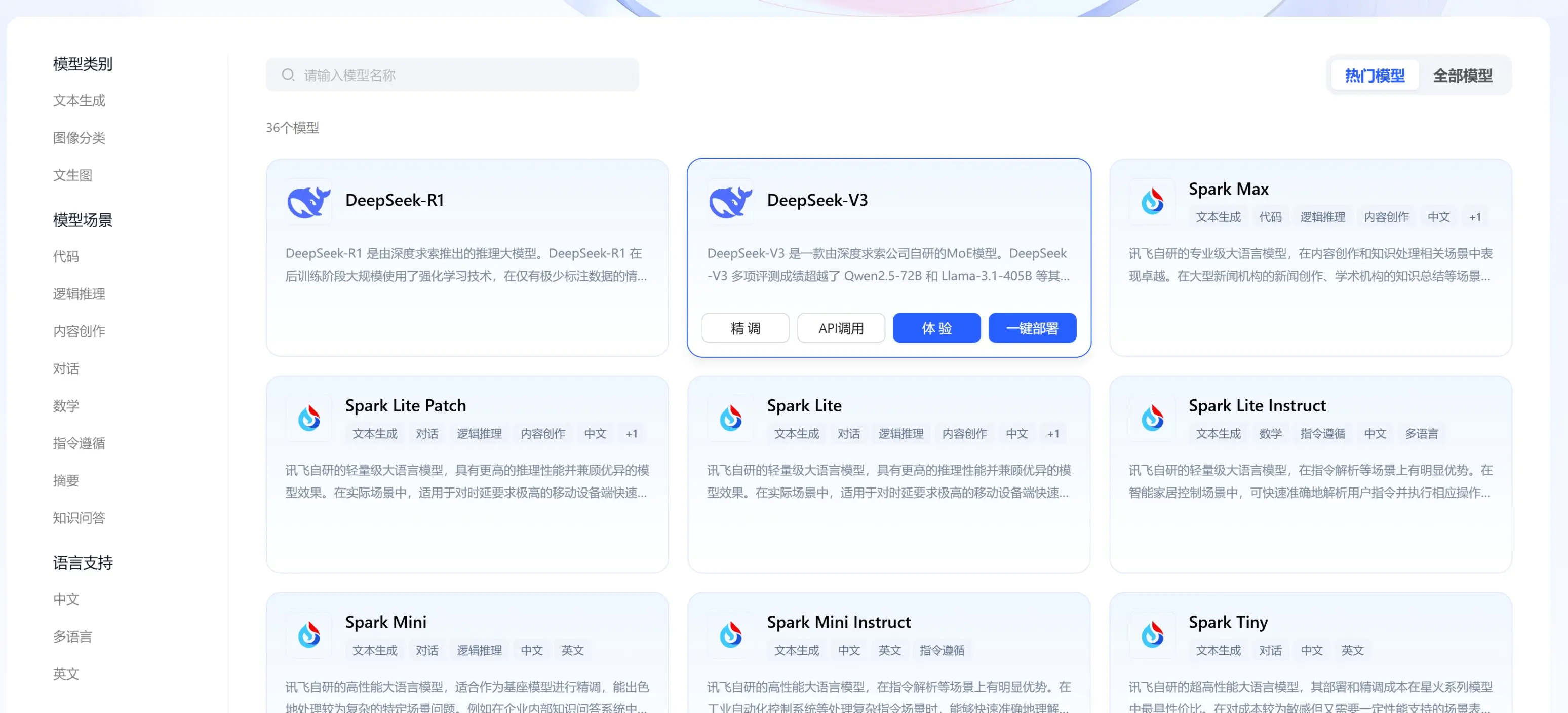
Task: Select the 中文 language filter
Action: (66, 599)
